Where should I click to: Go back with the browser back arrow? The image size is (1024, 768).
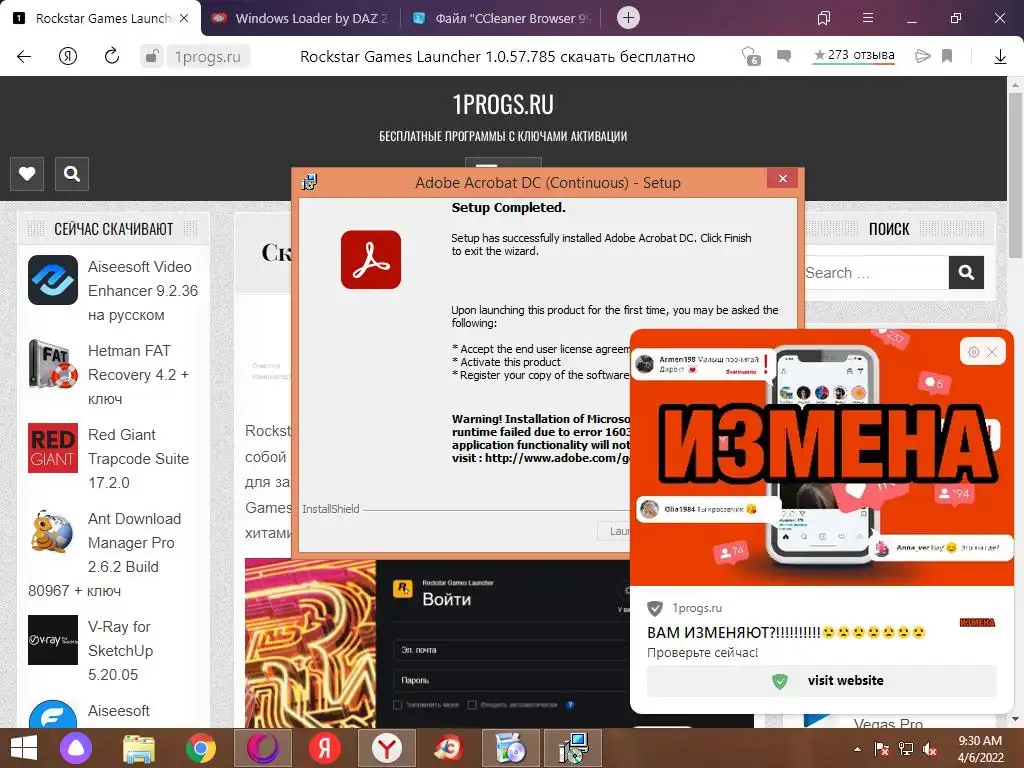click(x=24, y=56)
